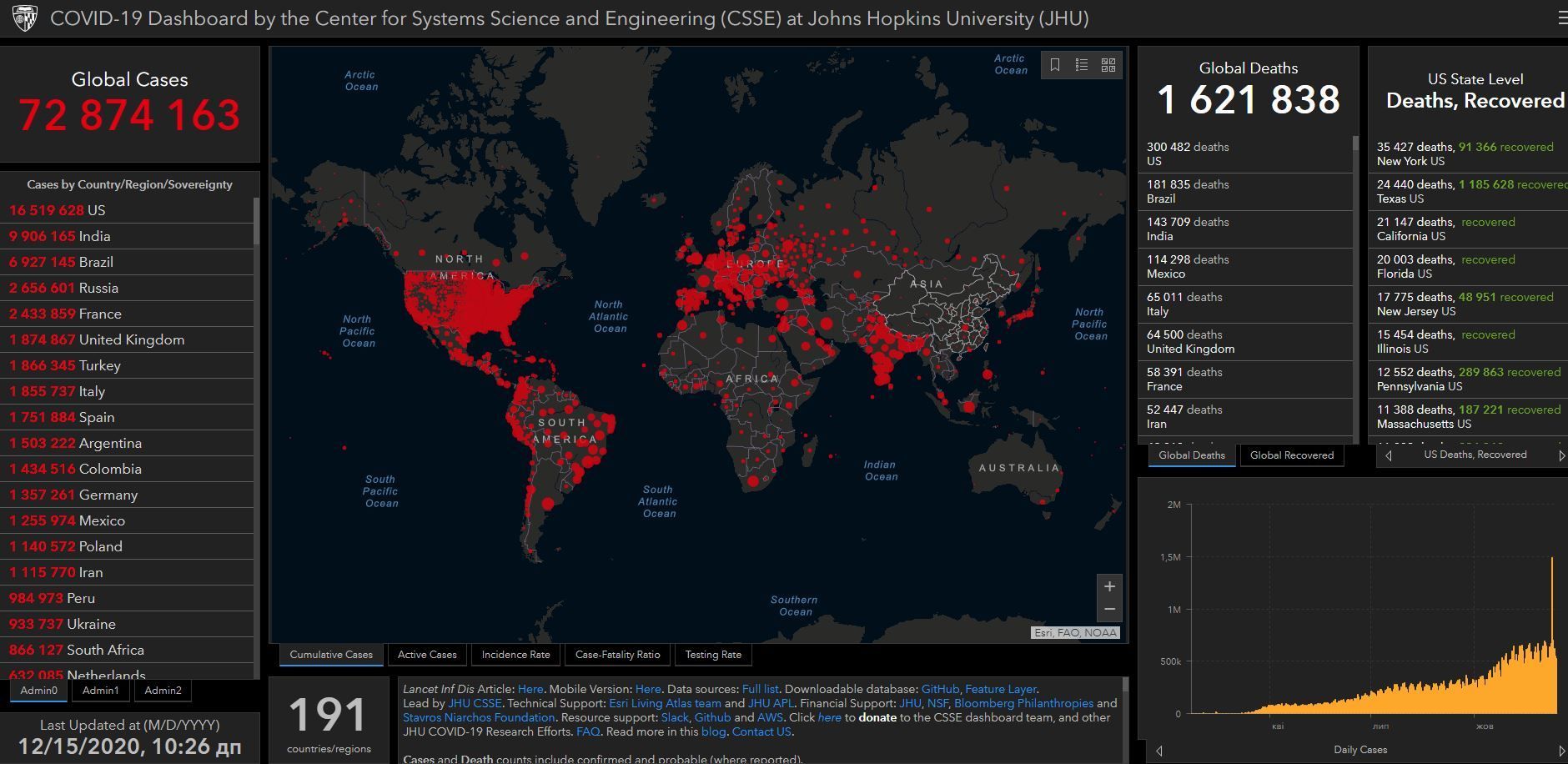The image size is (1568, 764).
Task: Open the Lancet article 'Here' link
Action: click(x=530, y=689)
